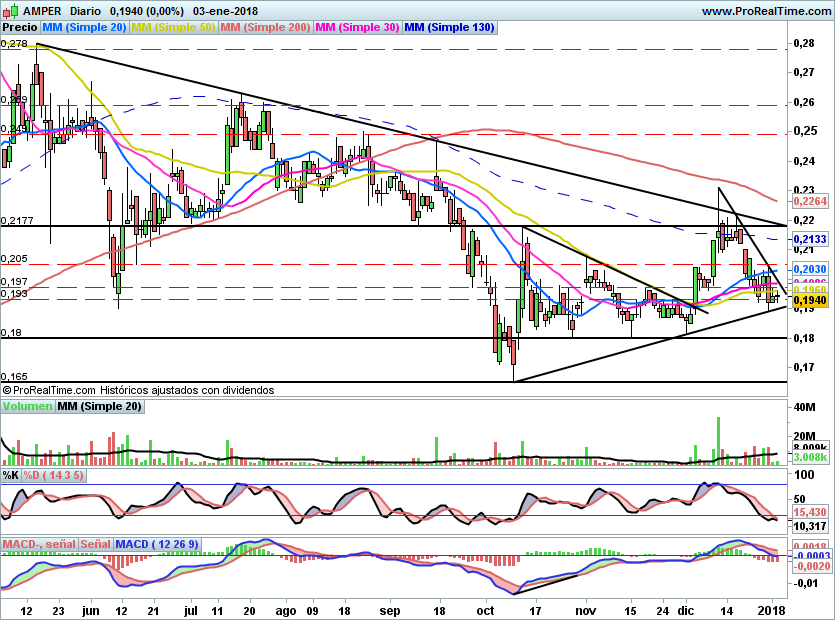Viewport: 835px width, 620px height.
Task: Click the yellow 0,1940 current price tag
Action: (x=811, y=300)
